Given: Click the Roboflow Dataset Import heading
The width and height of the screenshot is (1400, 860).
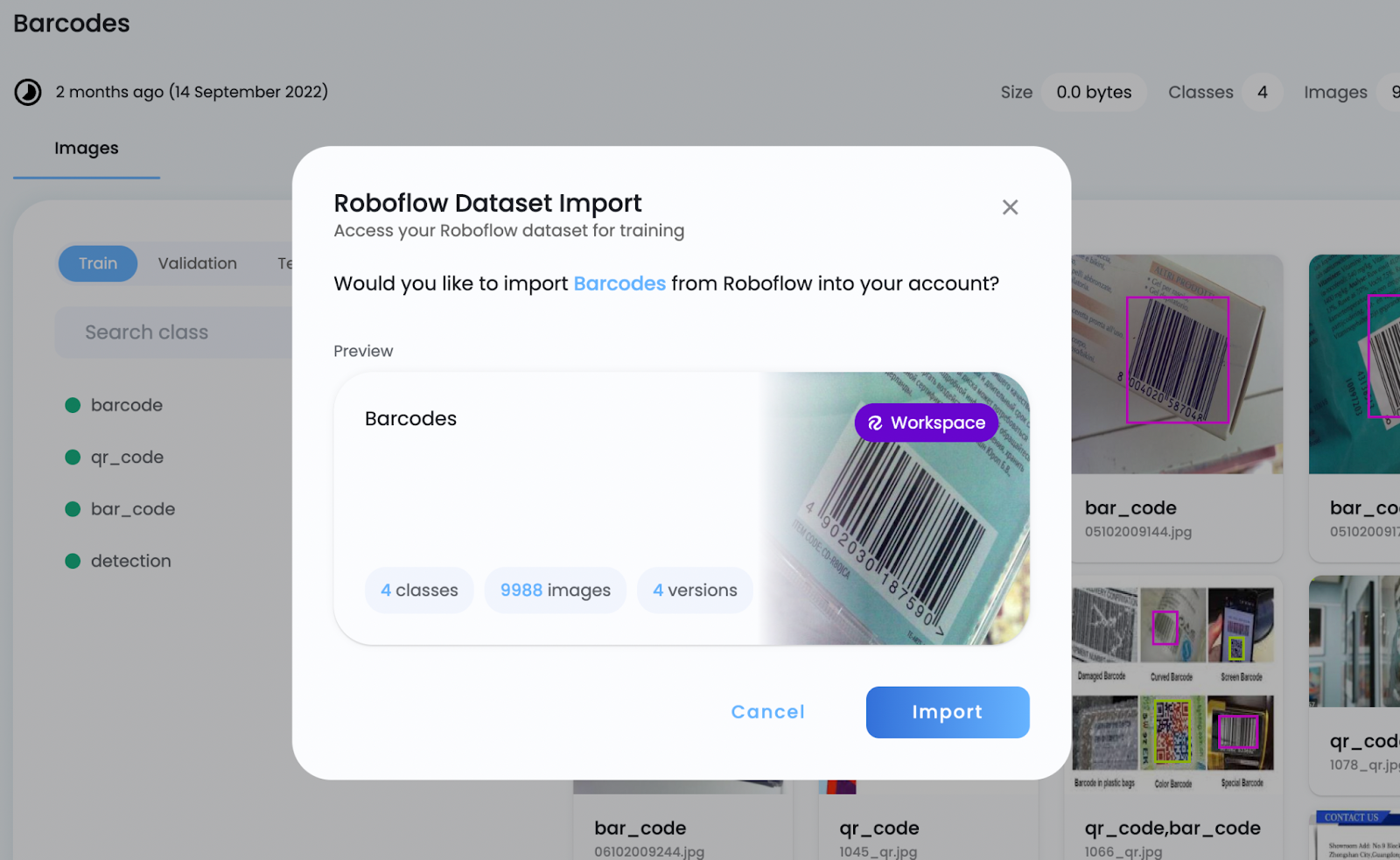Looking at the screenshot, I should click(488, 203).
